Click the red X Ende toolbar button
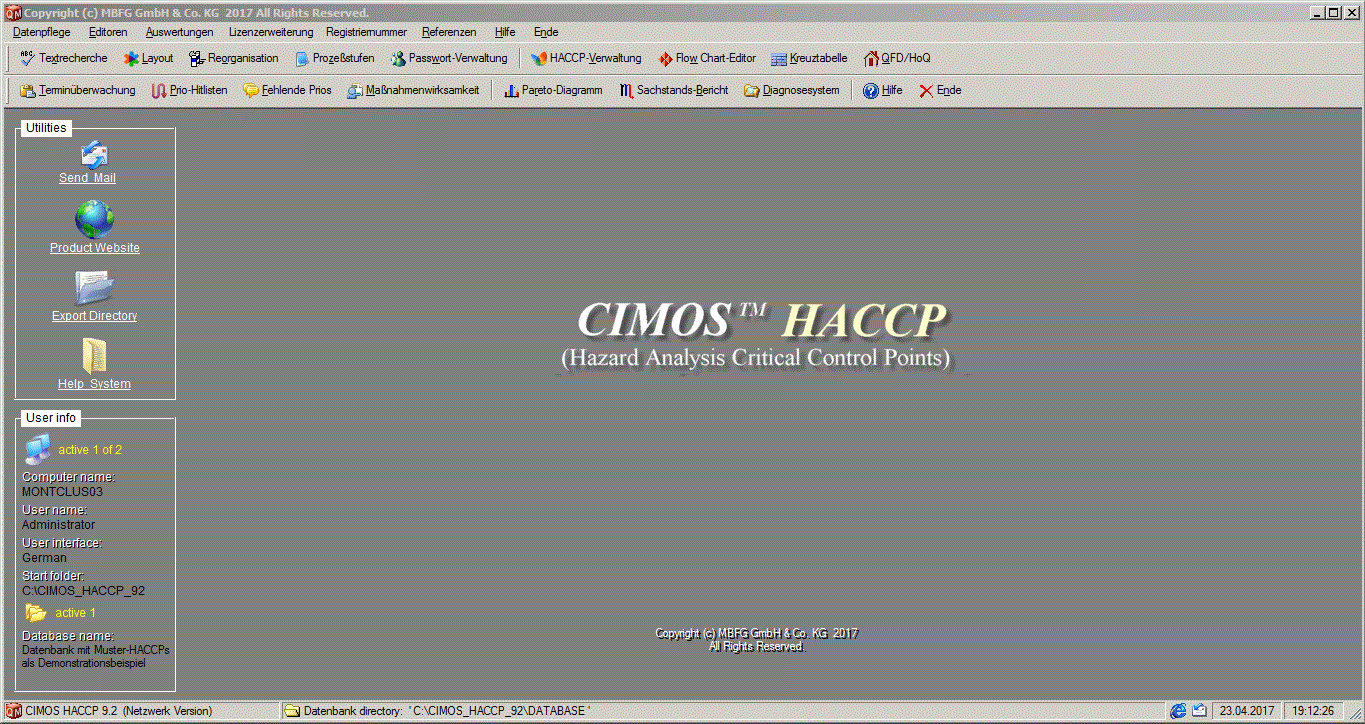The image size is (1365, 724). [940, 90]
